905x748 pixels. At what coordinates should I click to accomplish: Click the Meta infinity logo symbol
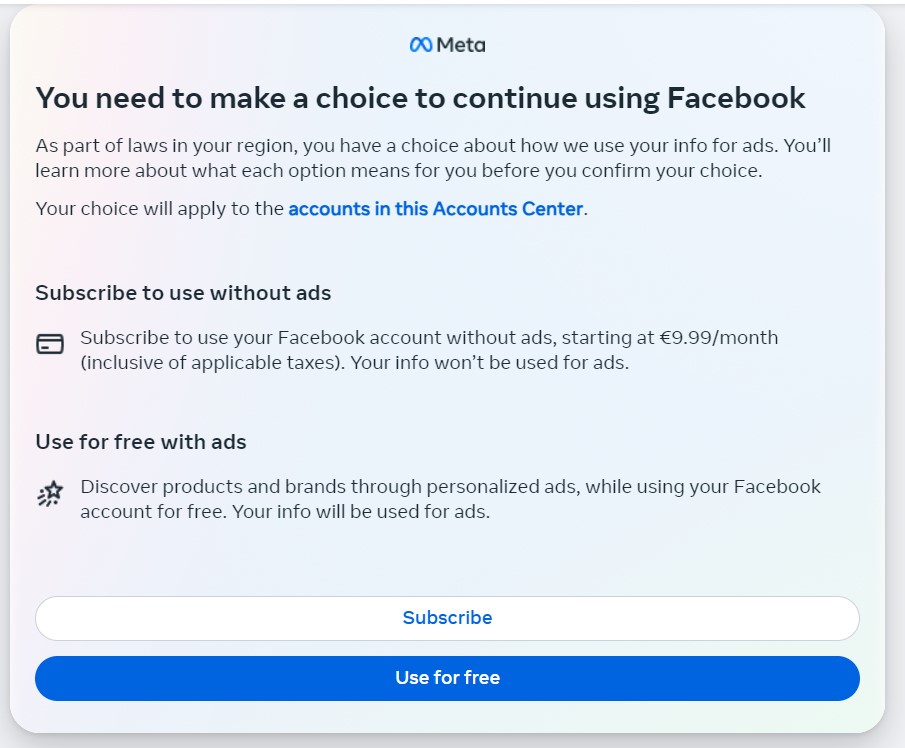pyautogui.click(x=421, y=45)
